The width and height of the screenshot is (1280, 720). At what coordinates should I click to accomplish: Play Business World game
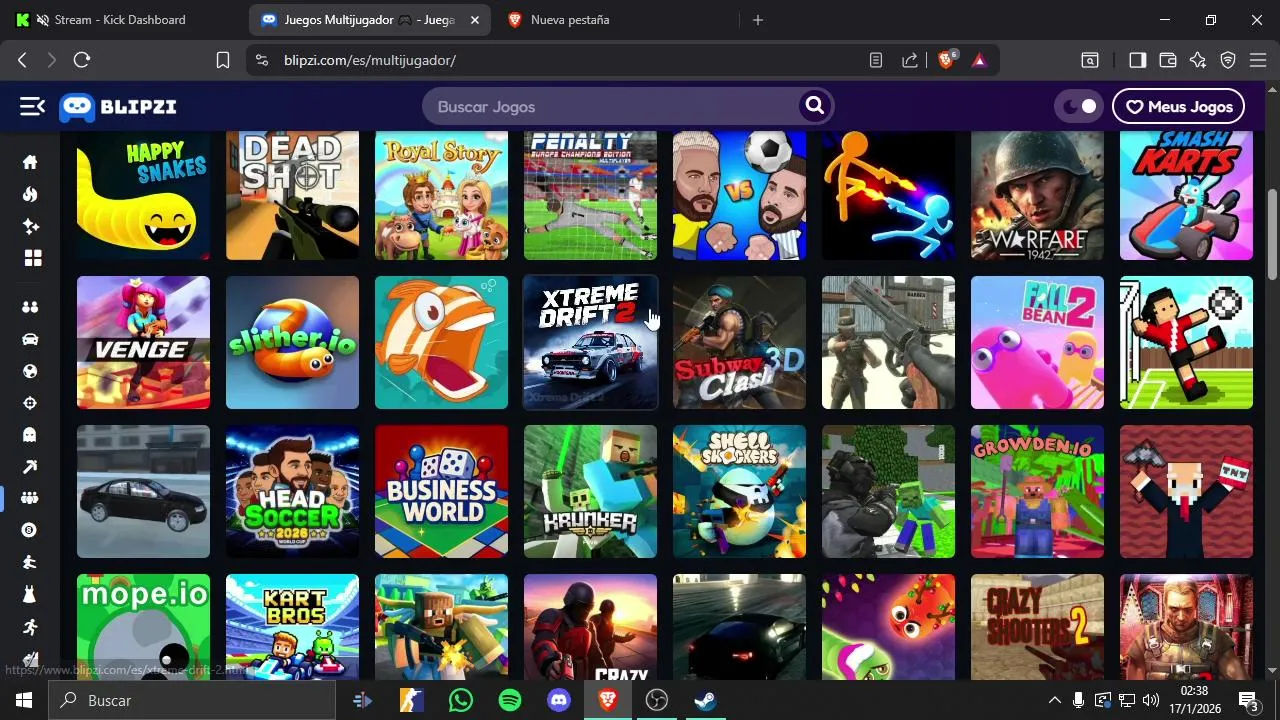(441, 491)
